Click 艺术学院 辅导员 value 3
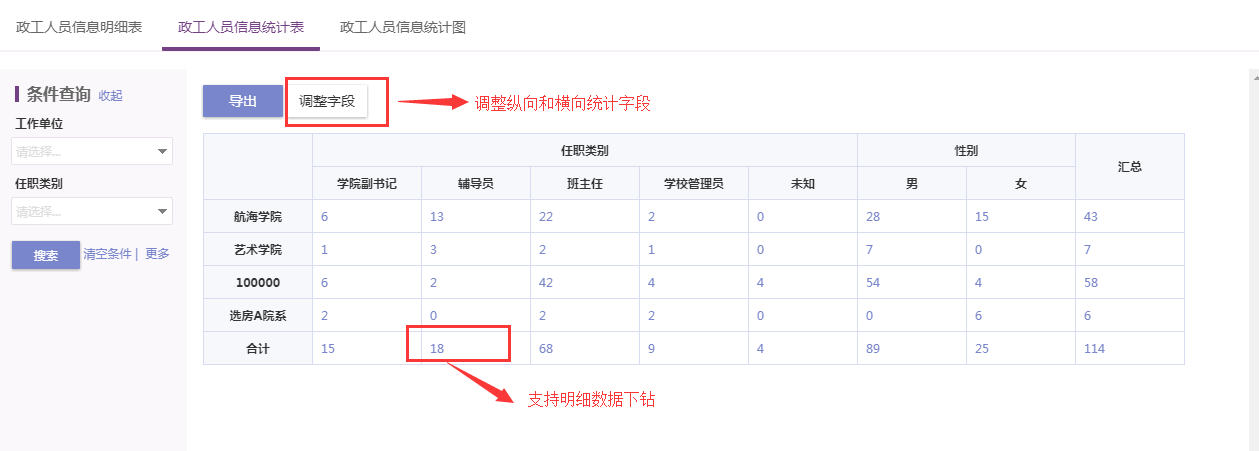Viewport: 1259px width, 451px height. (x=433, y=250)
